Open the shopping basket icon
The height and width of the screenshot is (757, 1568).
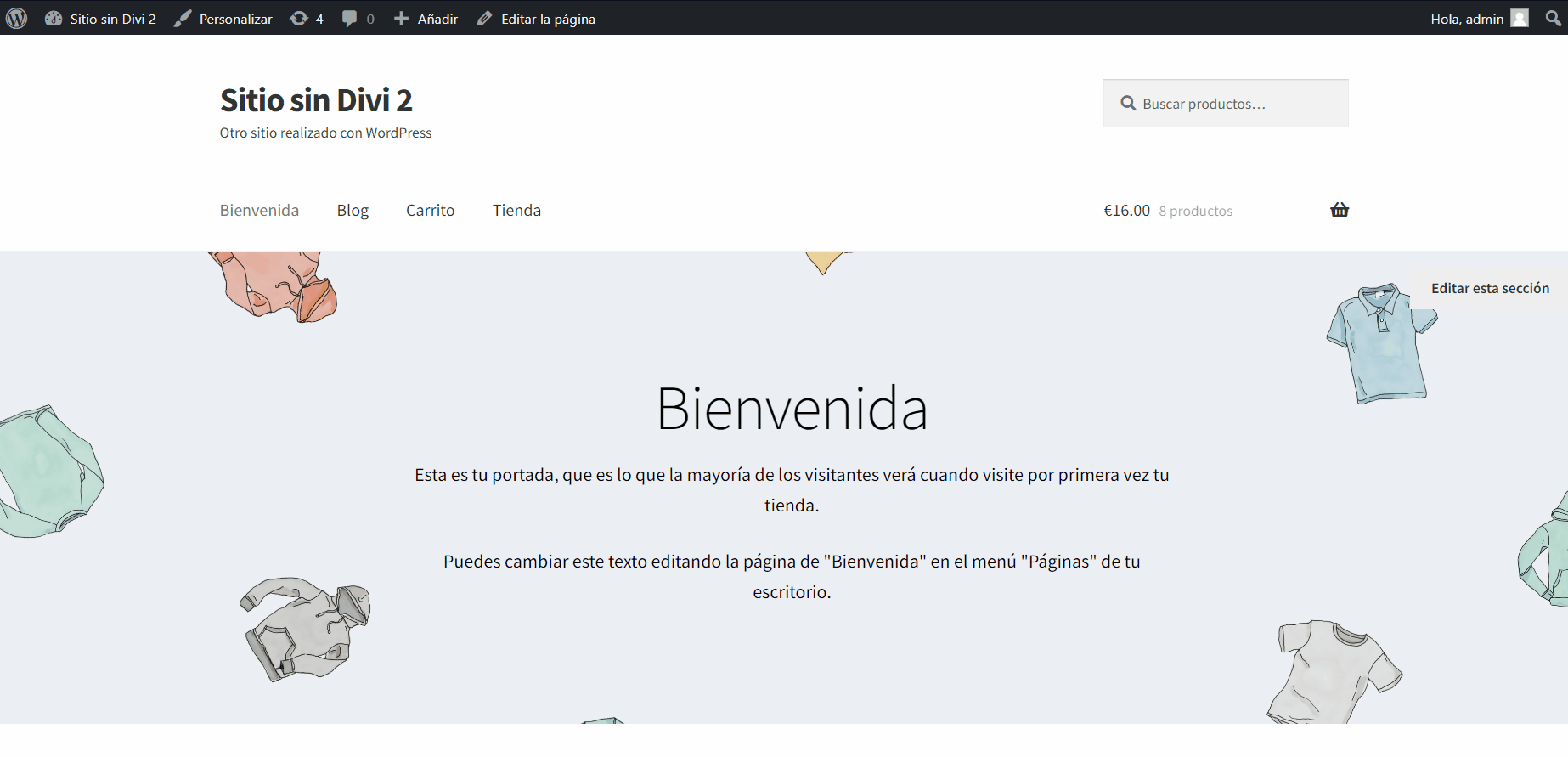pyautogui.click(x=1340, y=210)
